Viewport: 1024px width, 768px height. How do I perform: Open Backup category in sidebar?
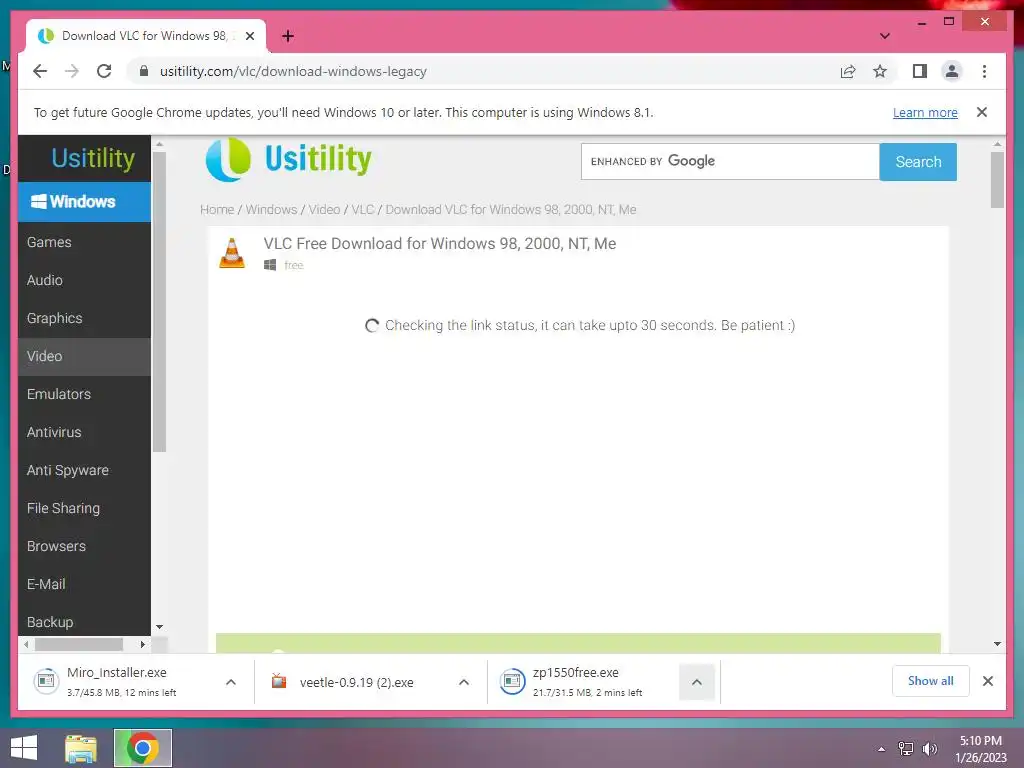[84, 622]
